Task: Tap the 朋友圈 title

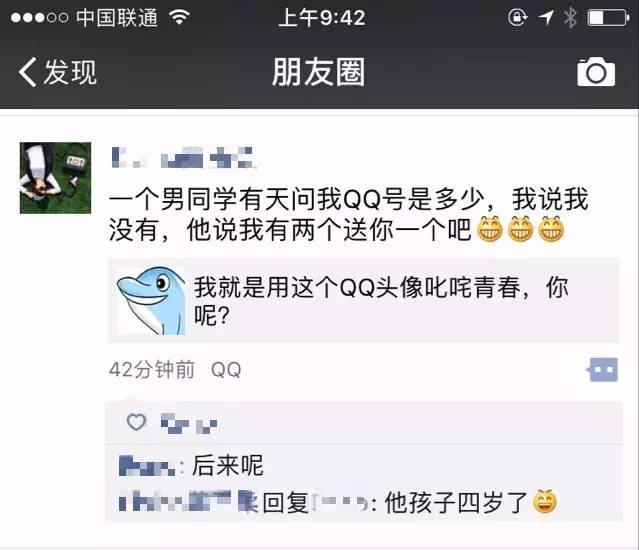Action: click(318, 72)
